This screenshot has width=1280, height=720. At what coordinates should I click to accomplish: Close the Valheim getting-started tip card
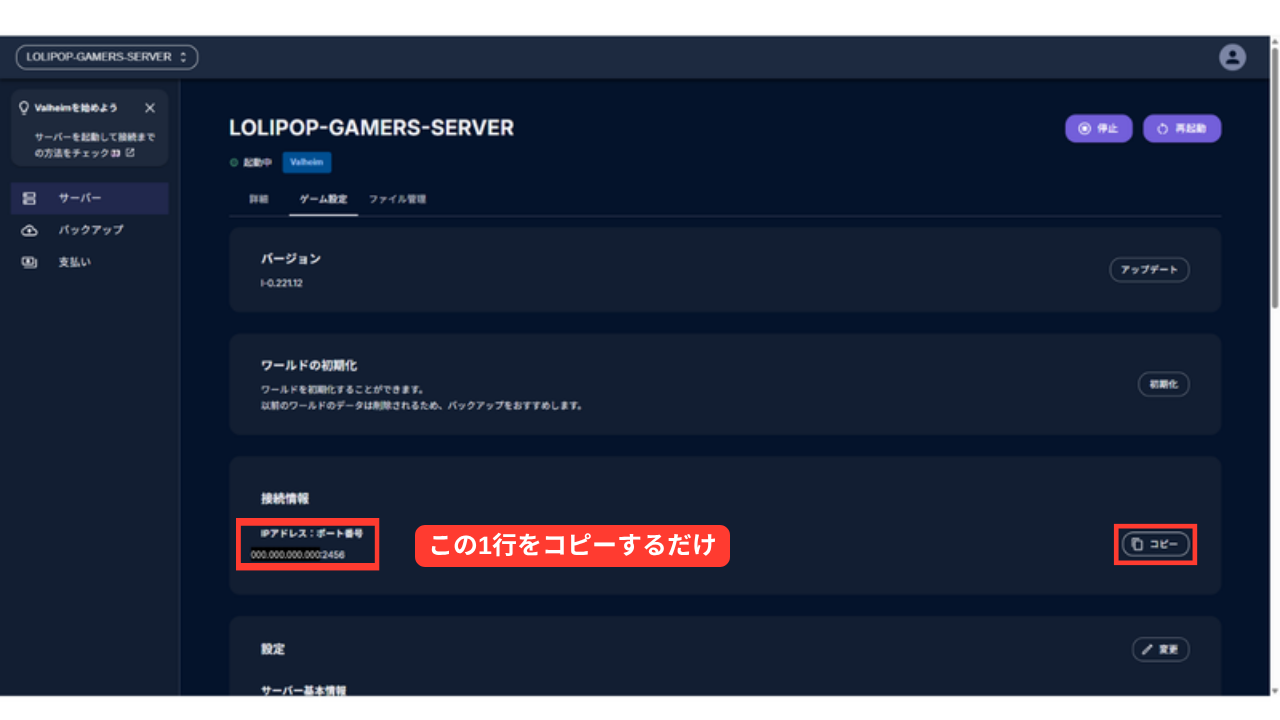pos(150,108)
